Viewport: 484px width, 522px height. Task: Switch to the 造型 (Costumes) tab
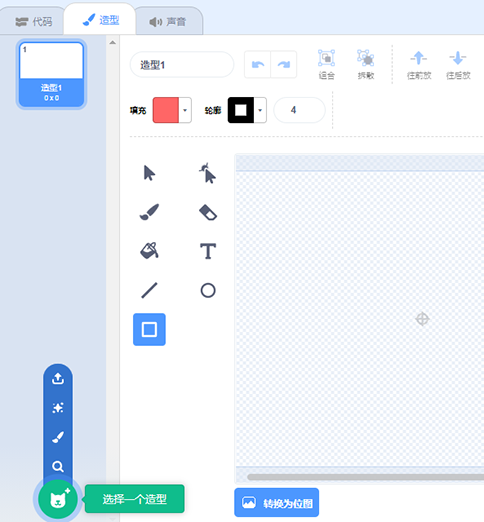point(100,20)
